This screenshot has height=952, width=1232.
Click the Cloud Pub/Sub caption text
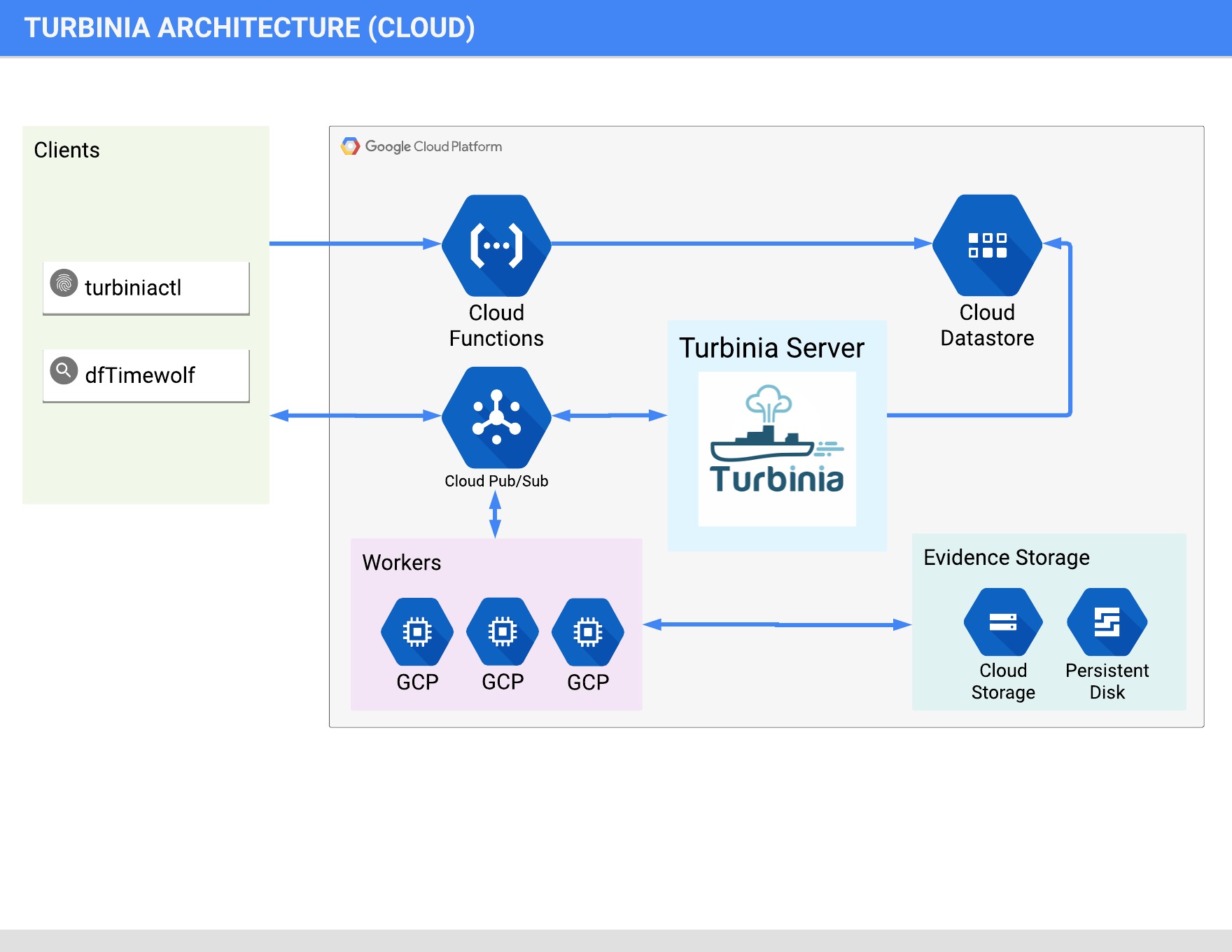pyautogui.click(x=496, y=481)
